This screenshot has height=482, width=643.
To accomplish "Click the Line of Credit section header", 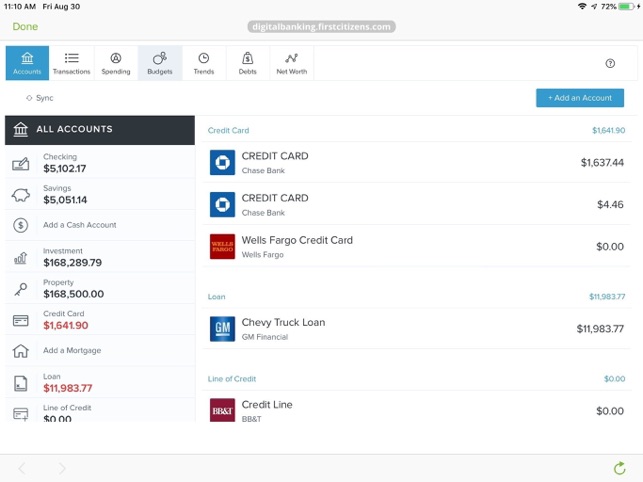I will (x=232, y=379).
